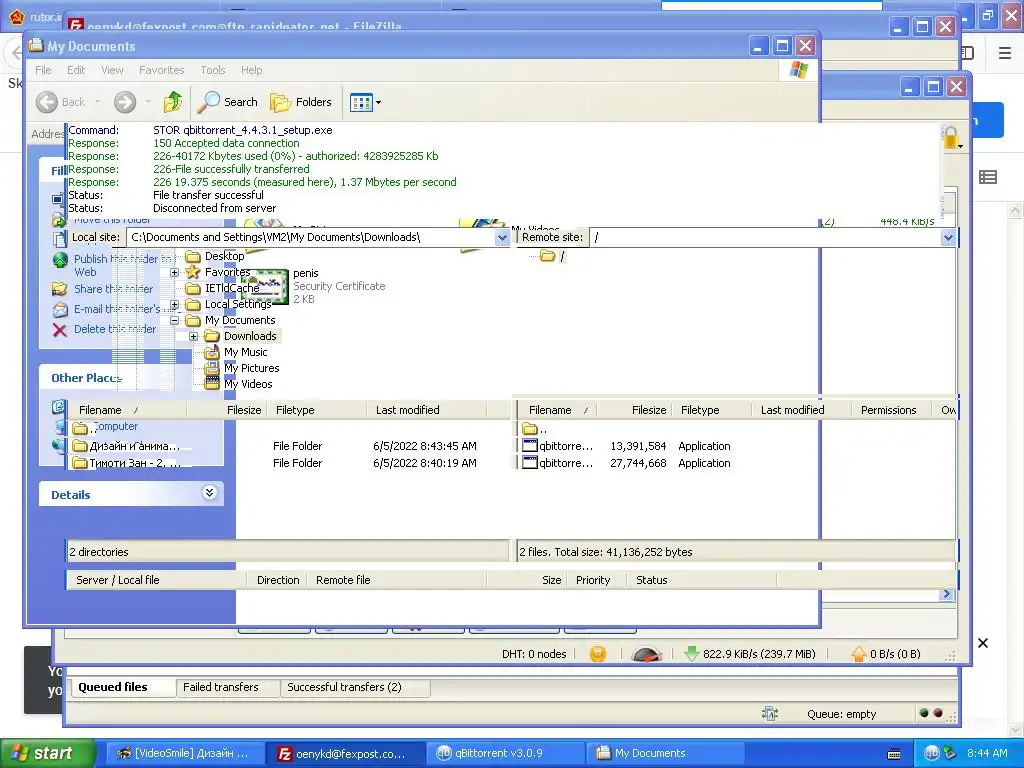Click the green Forward arrow button

coord(125,102)
